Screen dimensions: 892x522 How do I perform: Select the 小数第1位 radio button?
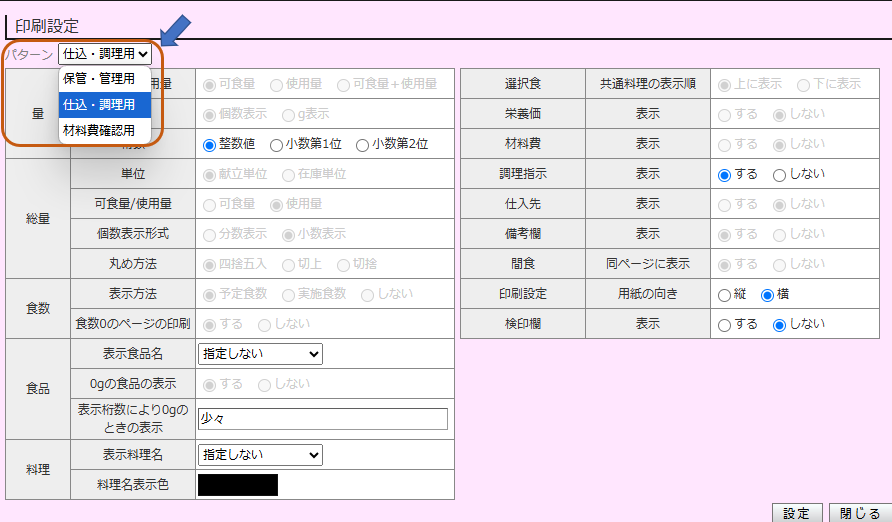pos(276,145)
